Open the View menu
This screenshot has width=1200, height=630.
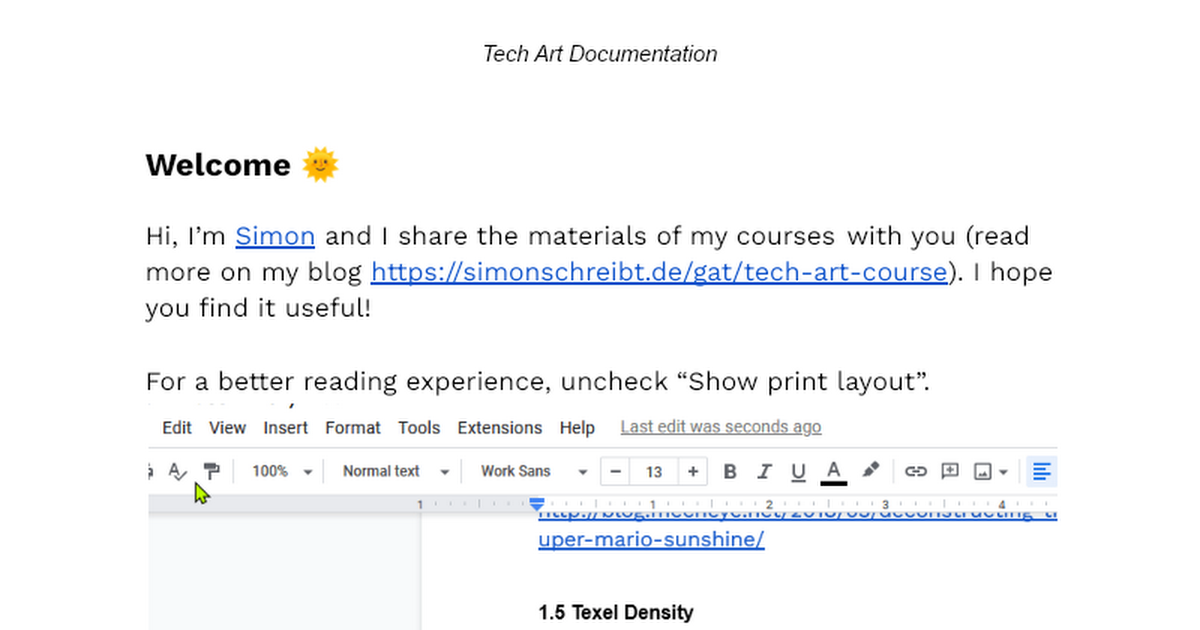coord(227,427)
